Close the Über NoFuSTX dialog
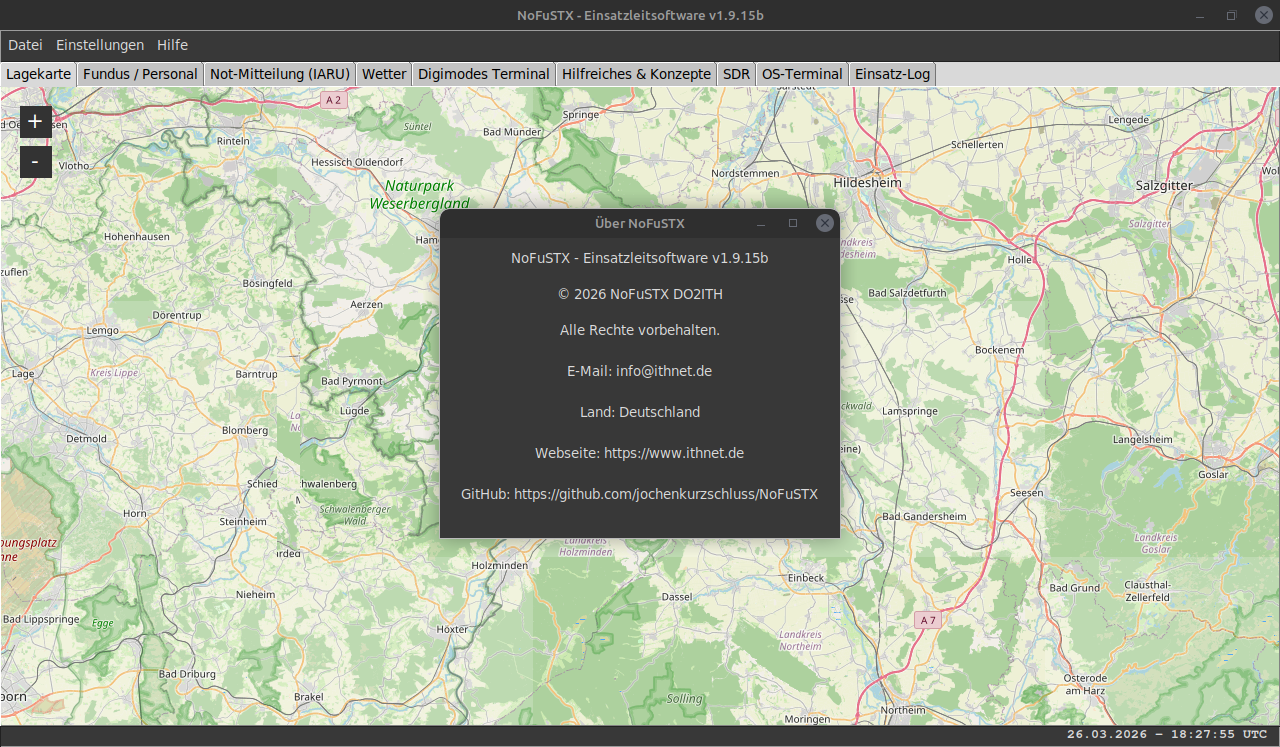The image size is (1280, 747). click(825, 223)
